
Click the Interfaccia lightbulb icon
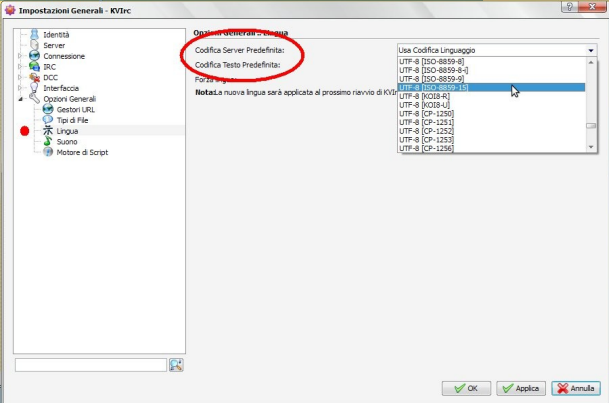click(35, 88)
